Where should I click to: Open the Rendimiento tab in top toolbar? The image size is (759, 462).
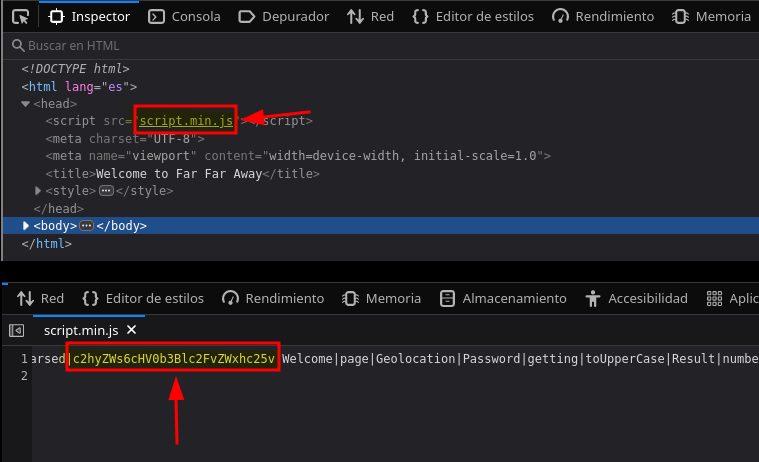(604, 17)
